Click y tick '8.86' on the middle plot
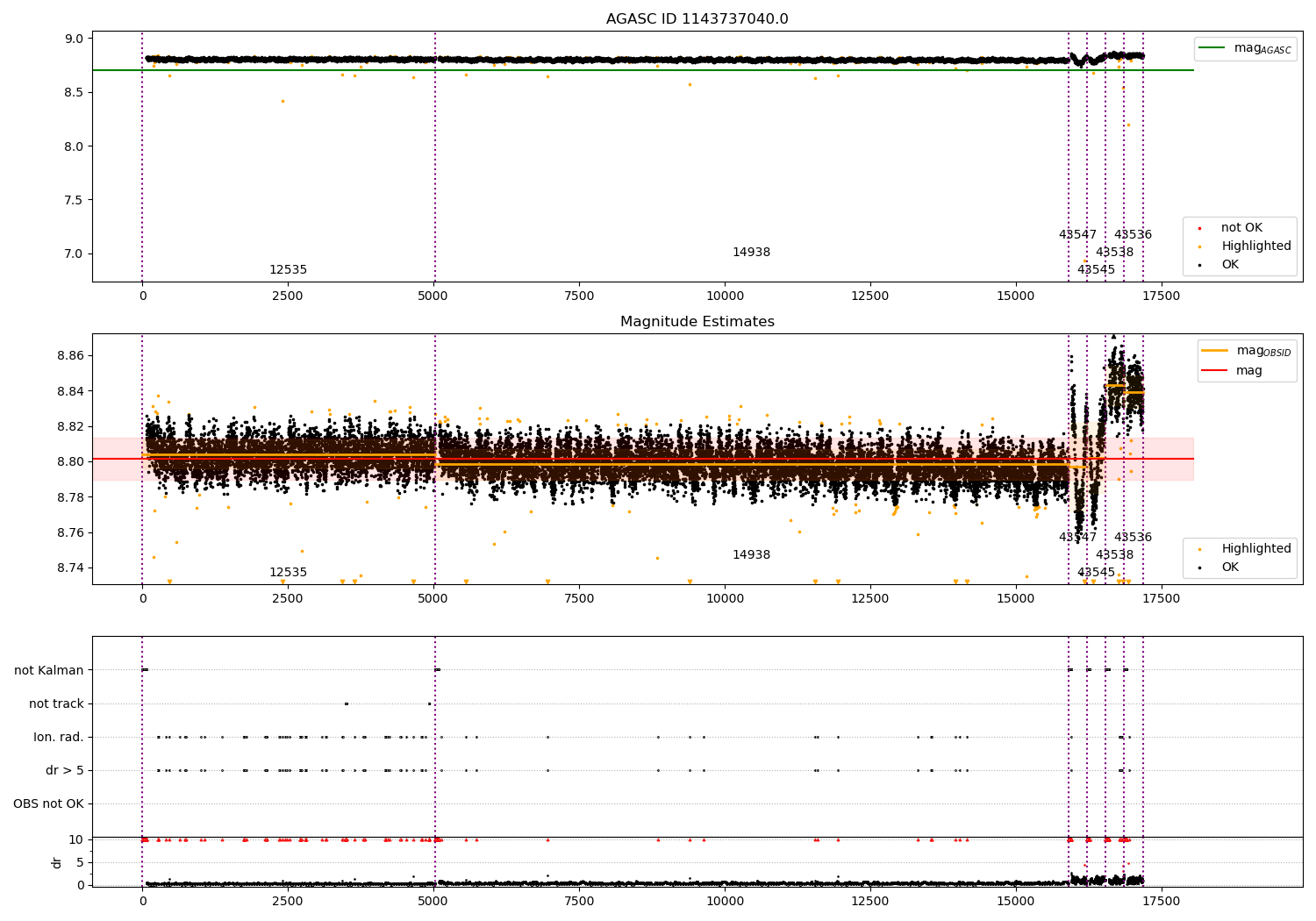The height and width of the screenshot is (921, 1316). pyautogui.click(x=70, y=356)
